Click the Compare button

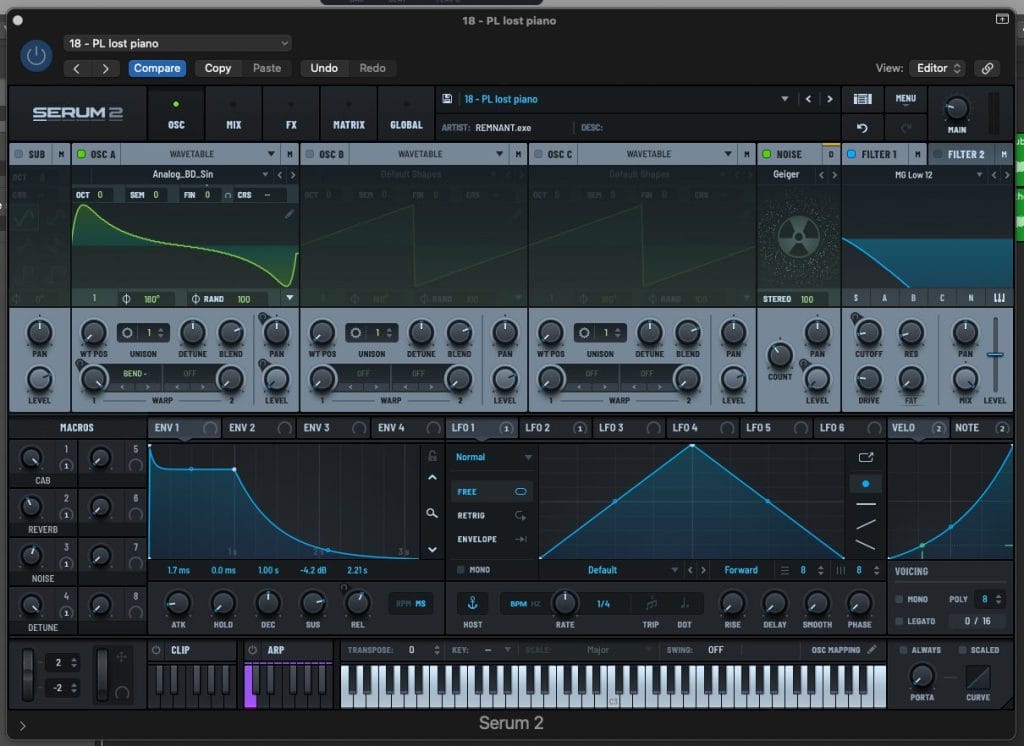[157, 68]
